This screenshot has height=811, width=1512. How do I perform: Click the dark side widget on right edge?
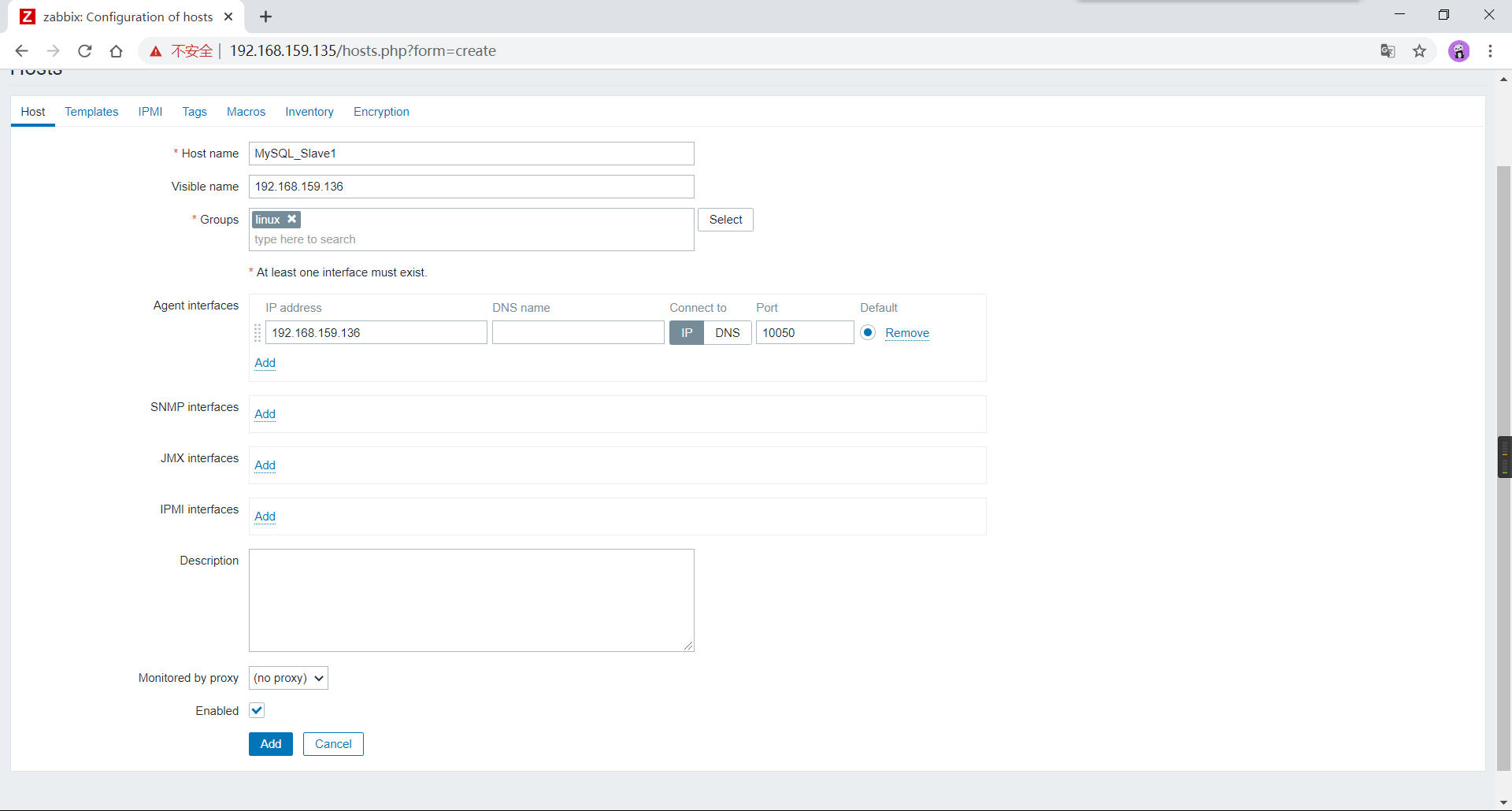[1505, 457]
